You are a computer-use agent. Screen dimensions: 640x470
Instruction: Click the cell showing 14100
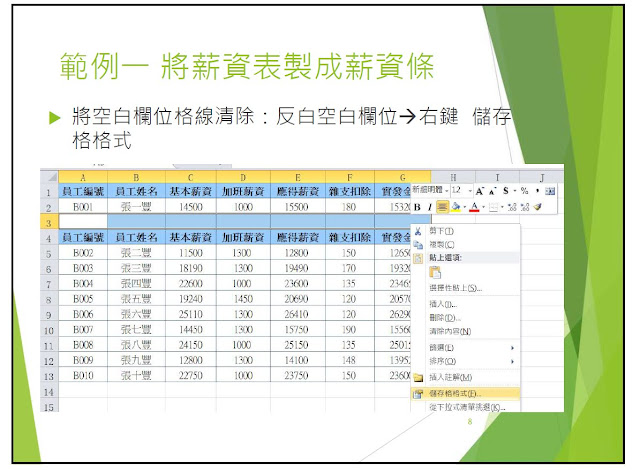[298, 360]
